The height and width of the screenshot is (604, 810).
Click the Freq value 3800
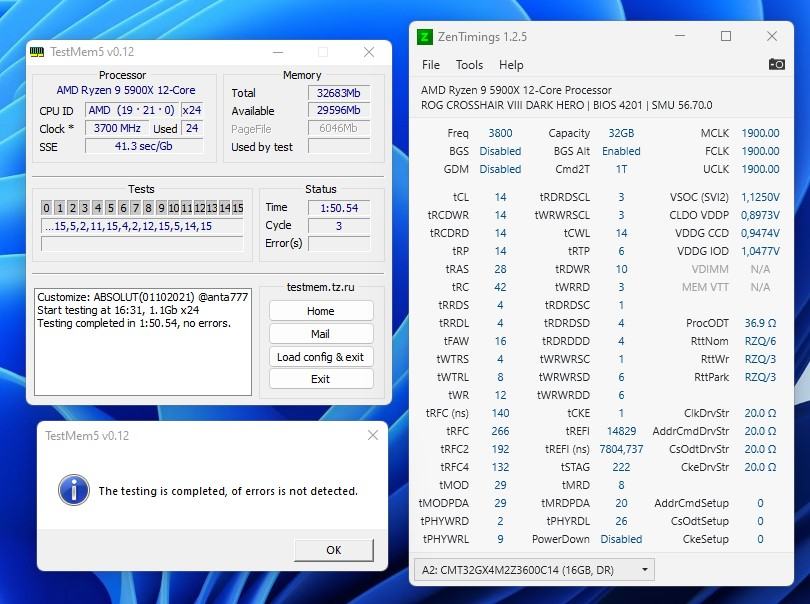[500, 133]
